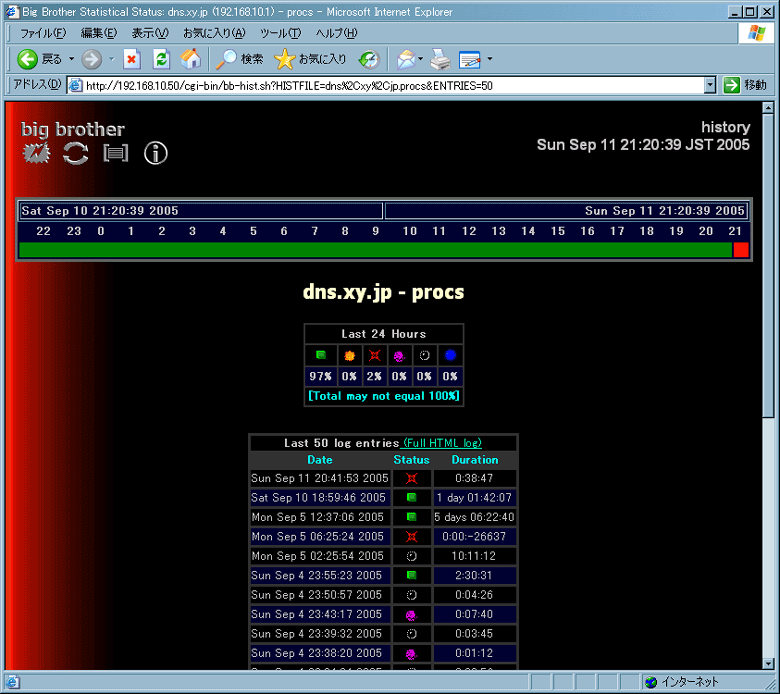Click the vertical scrollbar down arrow

click(768, 664)
